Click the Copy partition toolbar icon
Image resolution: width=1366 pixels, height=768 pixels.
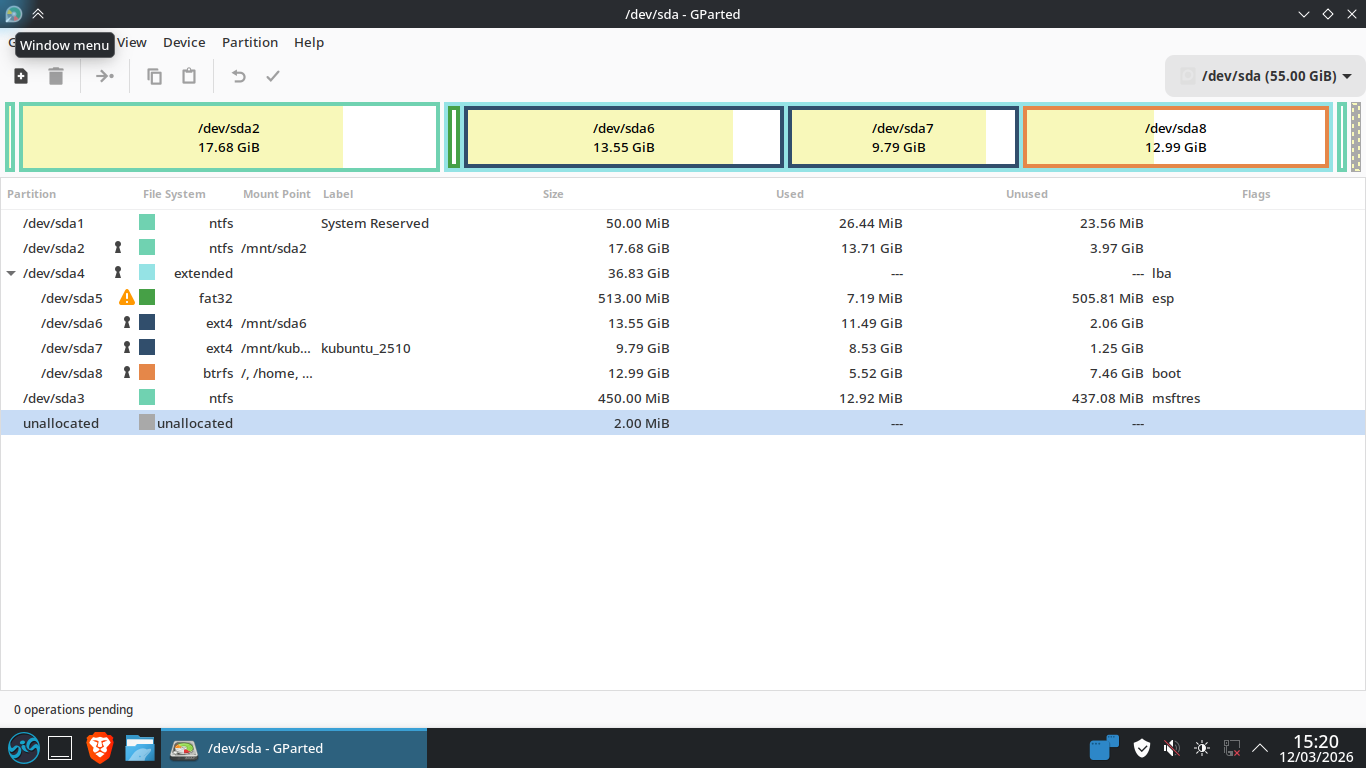click(x=154, y=76)
